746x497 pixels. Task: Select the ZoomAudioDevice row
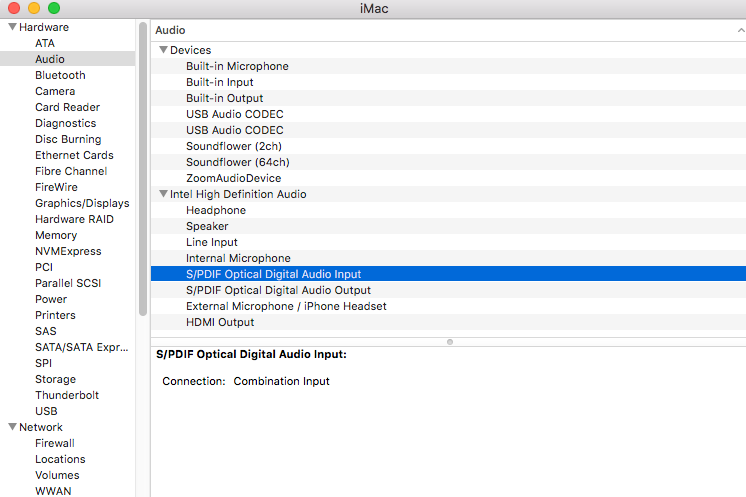tap(448, 178)
